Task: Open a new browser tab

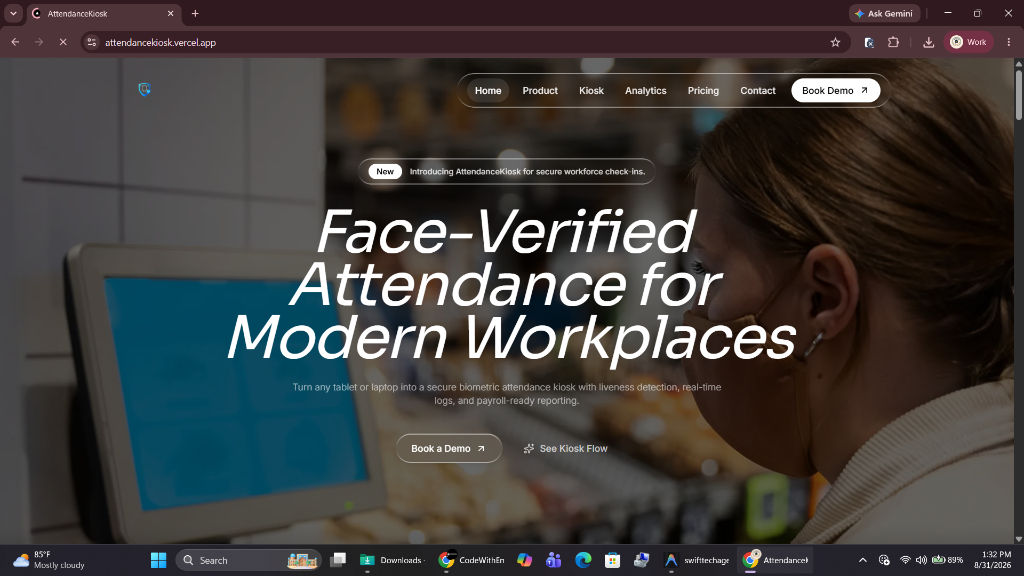Action: pyautogui.click(x=195, y=13)
